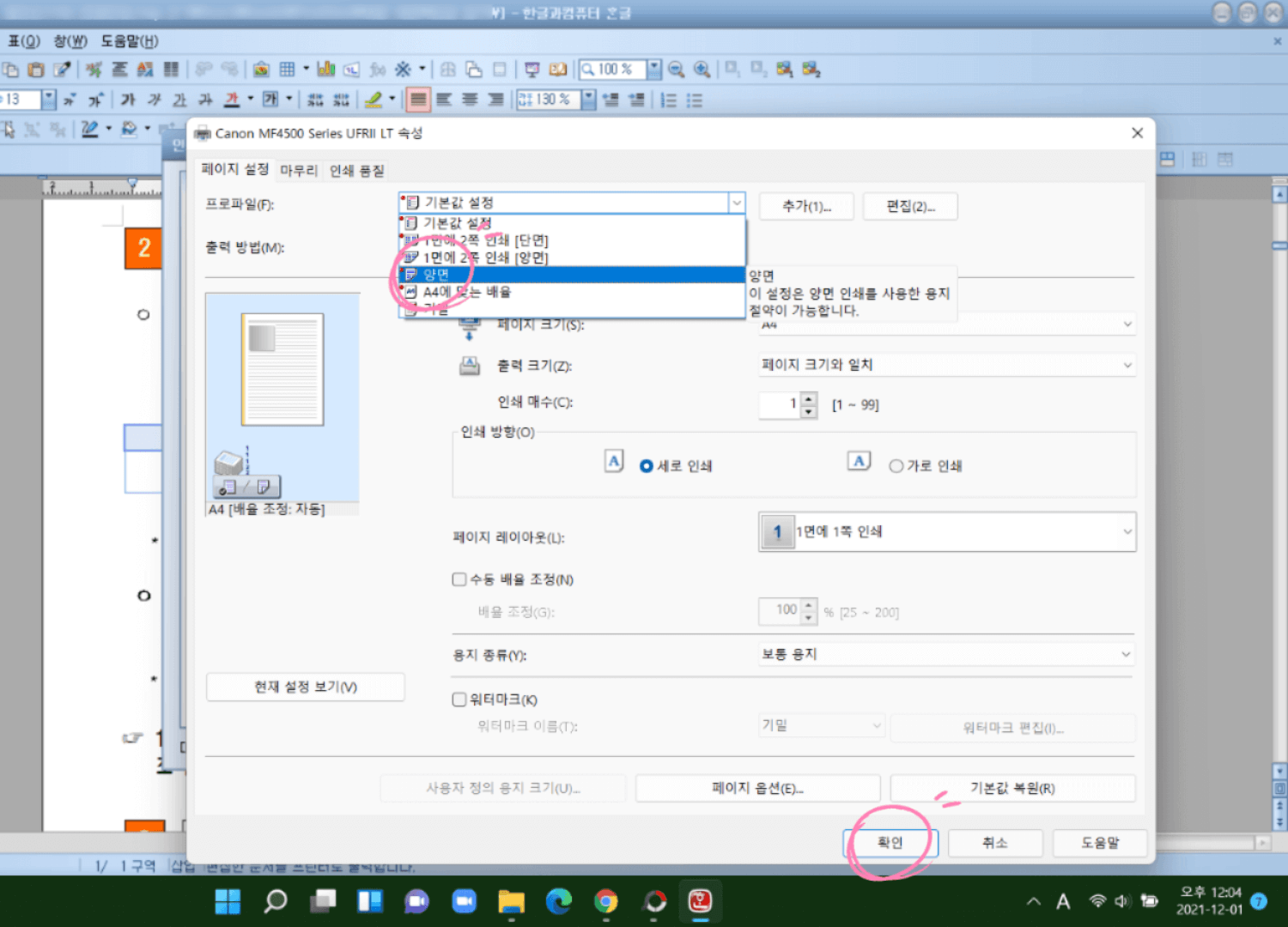
Task: Click 현재 설정 보기(V) button
Action: [x=306, y=687]
